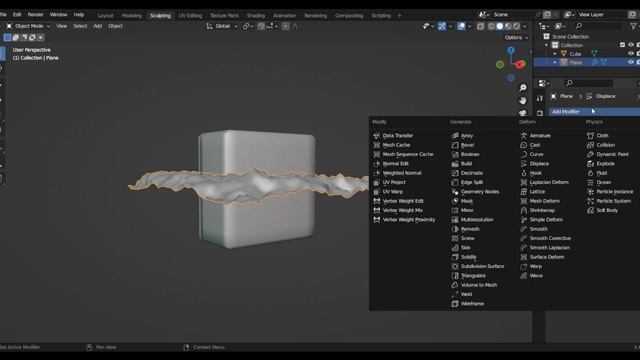Hide the Cube with its eye icon
The height and width of the screenshot is (360, 640).
[631, 53]
